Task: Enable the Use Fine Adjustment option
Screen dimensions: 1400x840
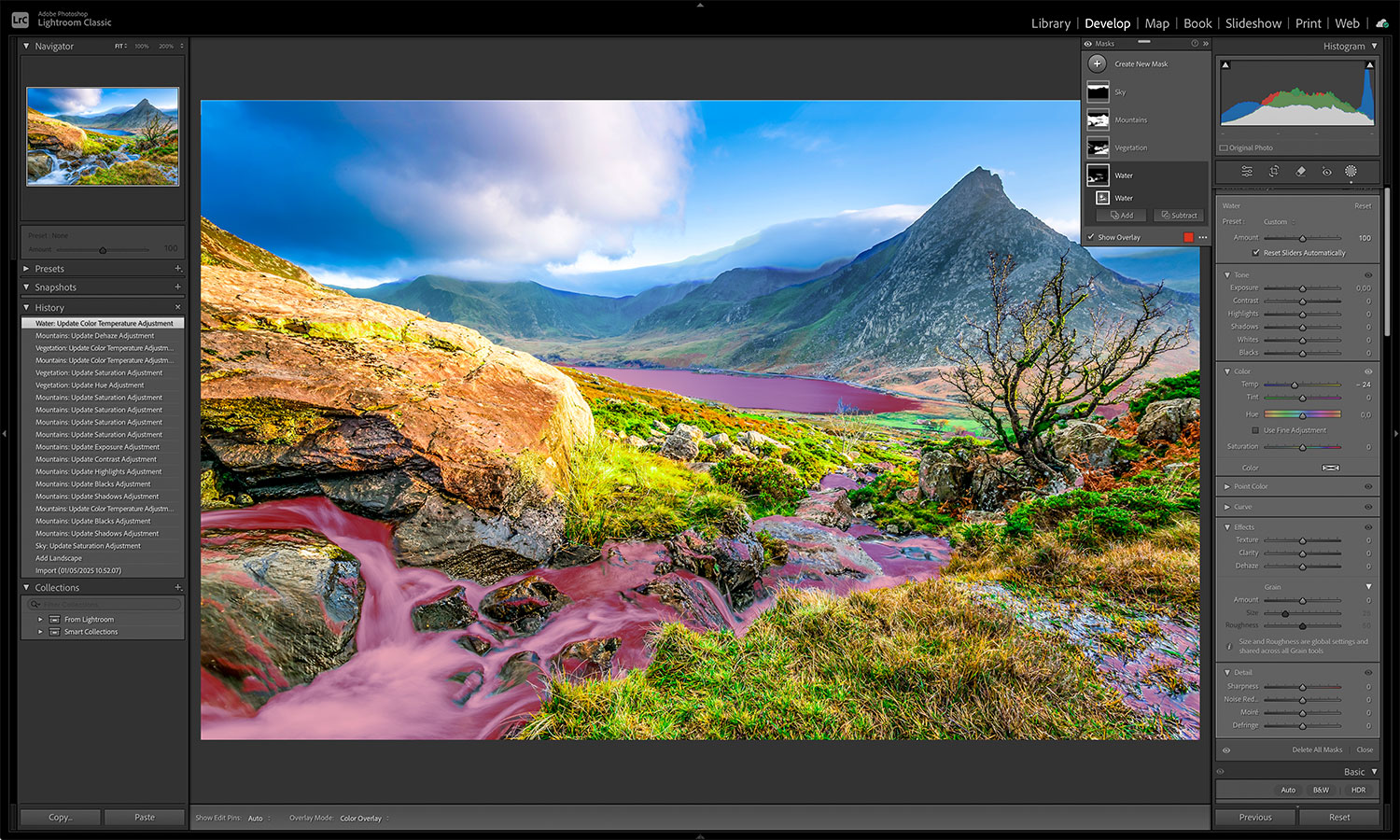Action: [x=1255, y=430]
